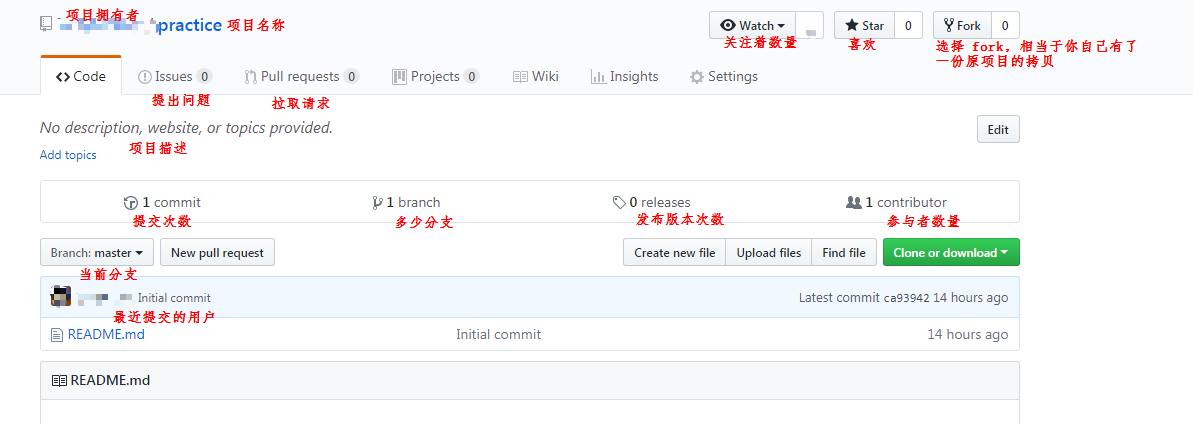Click the Insights tab graph icon

click(598, 77)
